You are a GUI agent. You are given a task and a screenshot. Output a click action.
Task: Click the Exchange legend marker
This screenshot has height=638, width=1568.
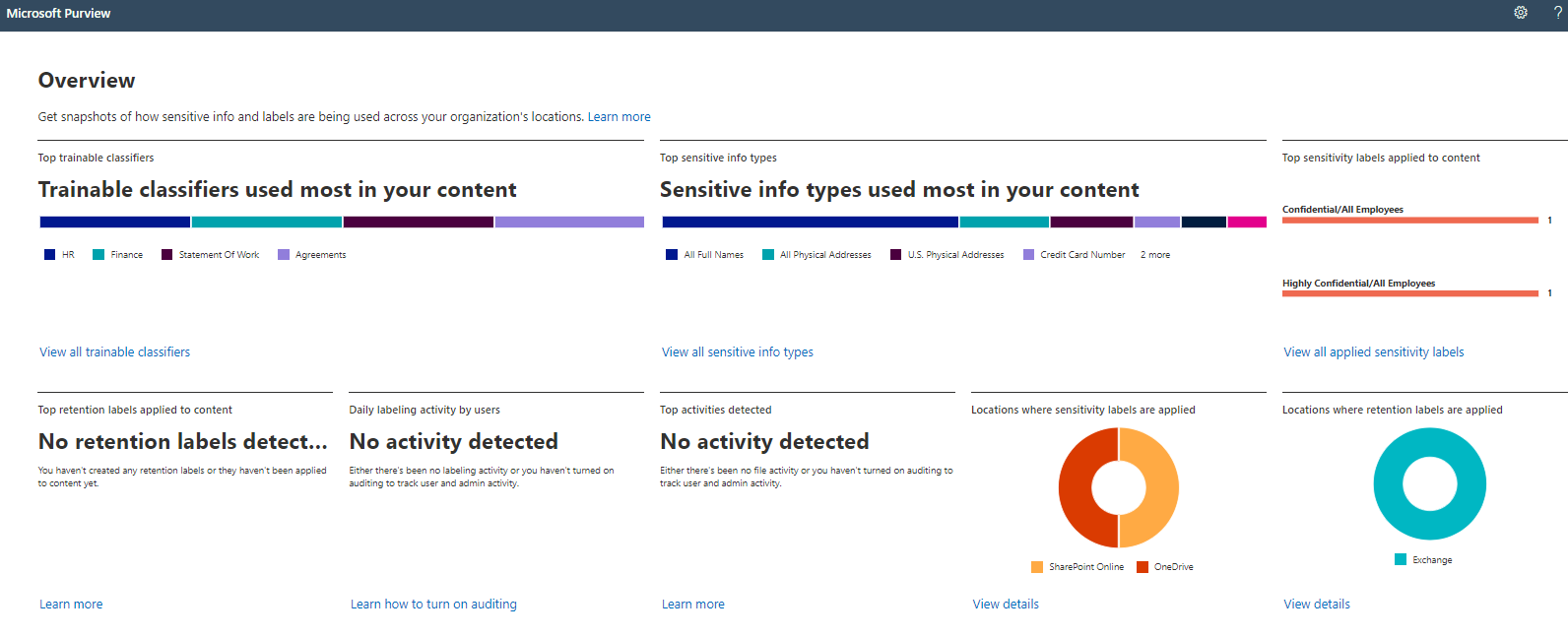click(1401, 560)
